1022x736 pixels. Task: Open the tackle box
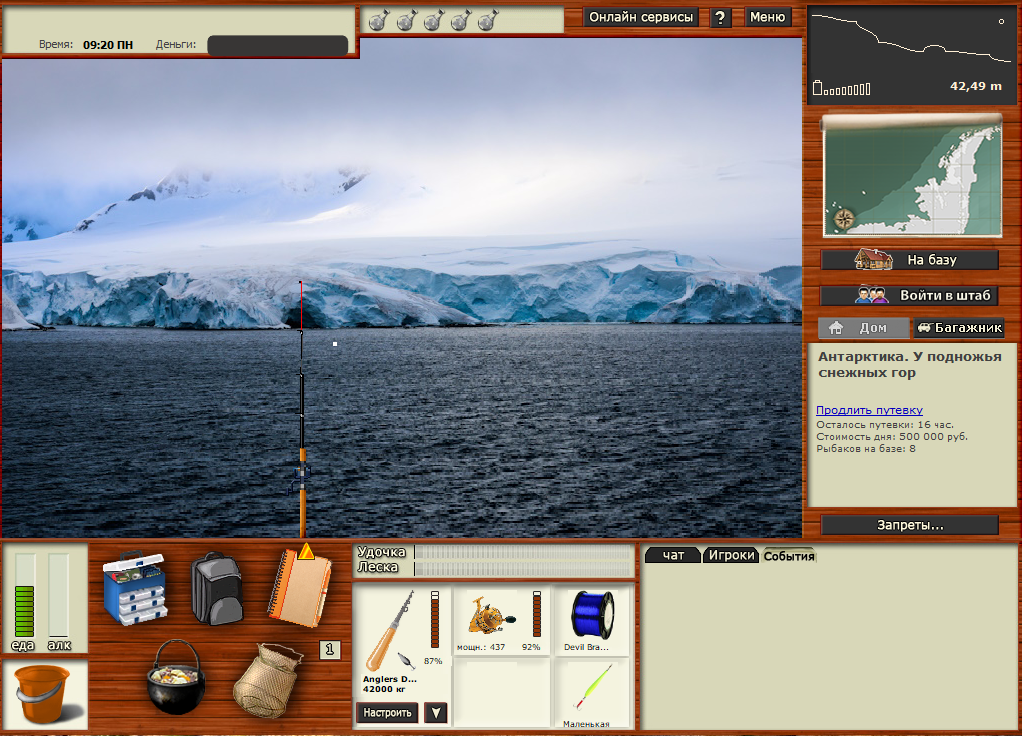134,587
